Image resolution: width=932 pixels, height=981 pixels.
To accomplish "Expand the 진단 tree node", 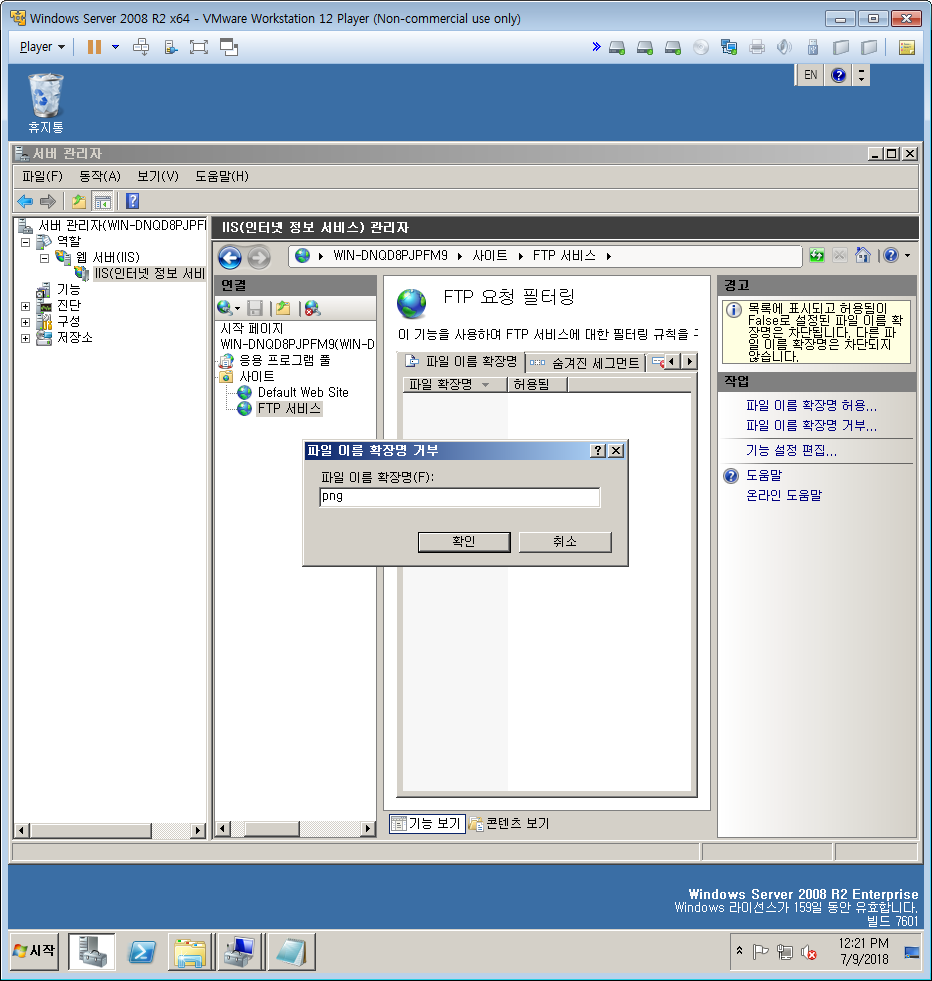I will [x=26, y=307].
